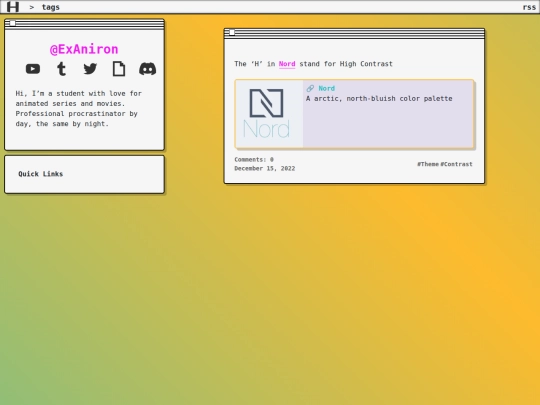This screenshot has width=540, height=405.
Task: Click the 'Comments: 0' text
Action: tap(254, 159)
